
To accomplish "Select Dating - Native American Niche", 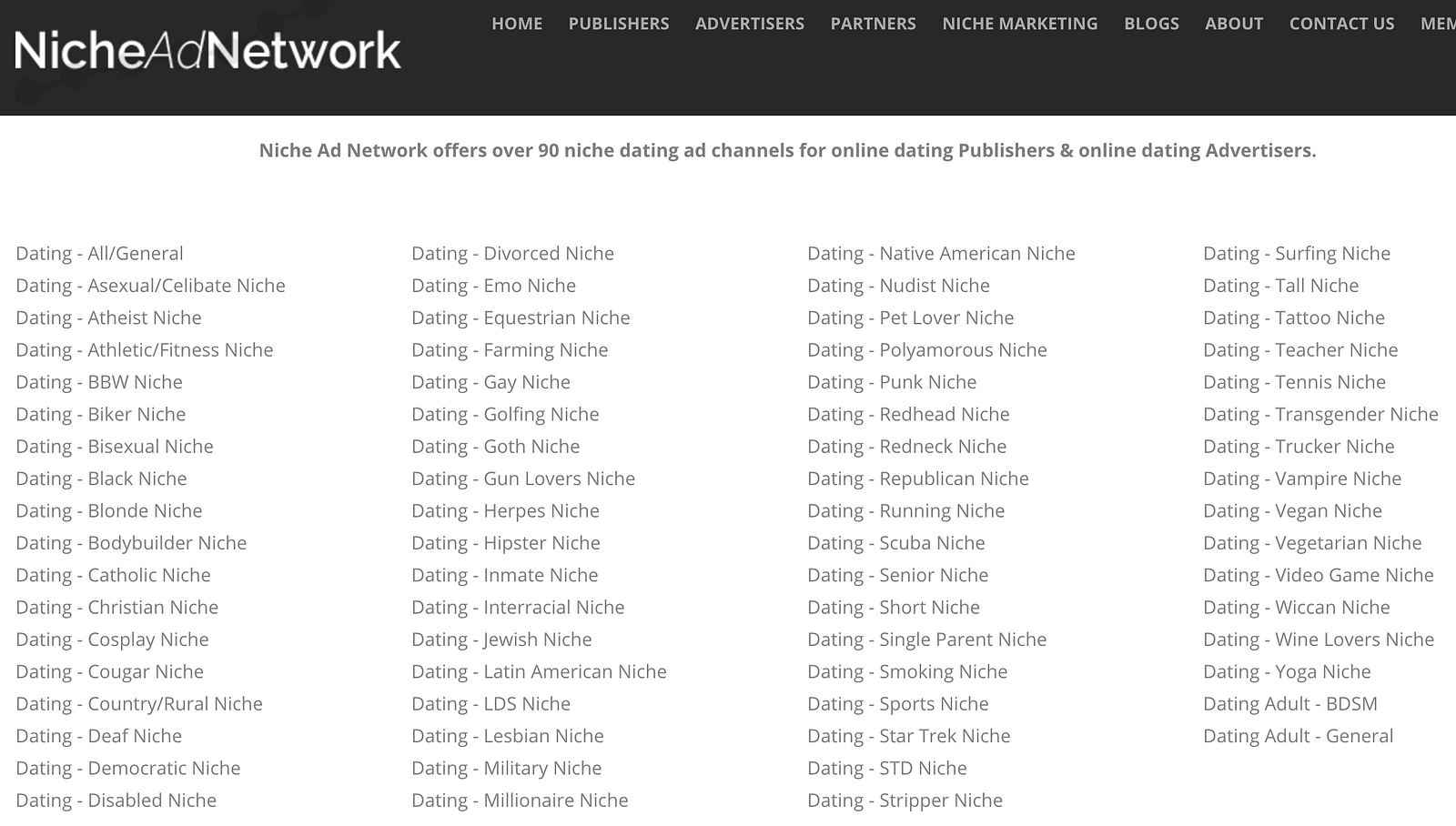I will point(941,254).
